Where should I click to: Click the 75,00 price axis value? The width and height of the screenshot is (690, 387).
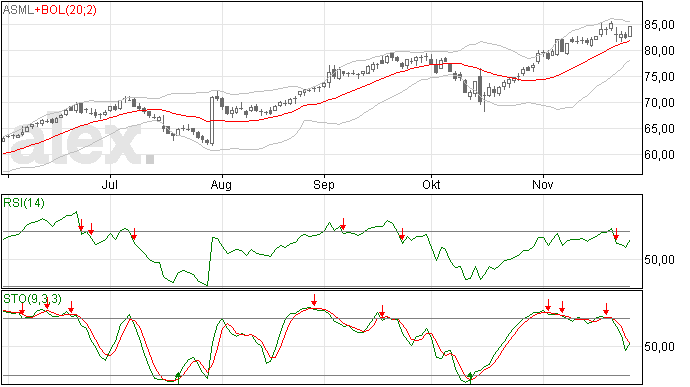point(659,77)
